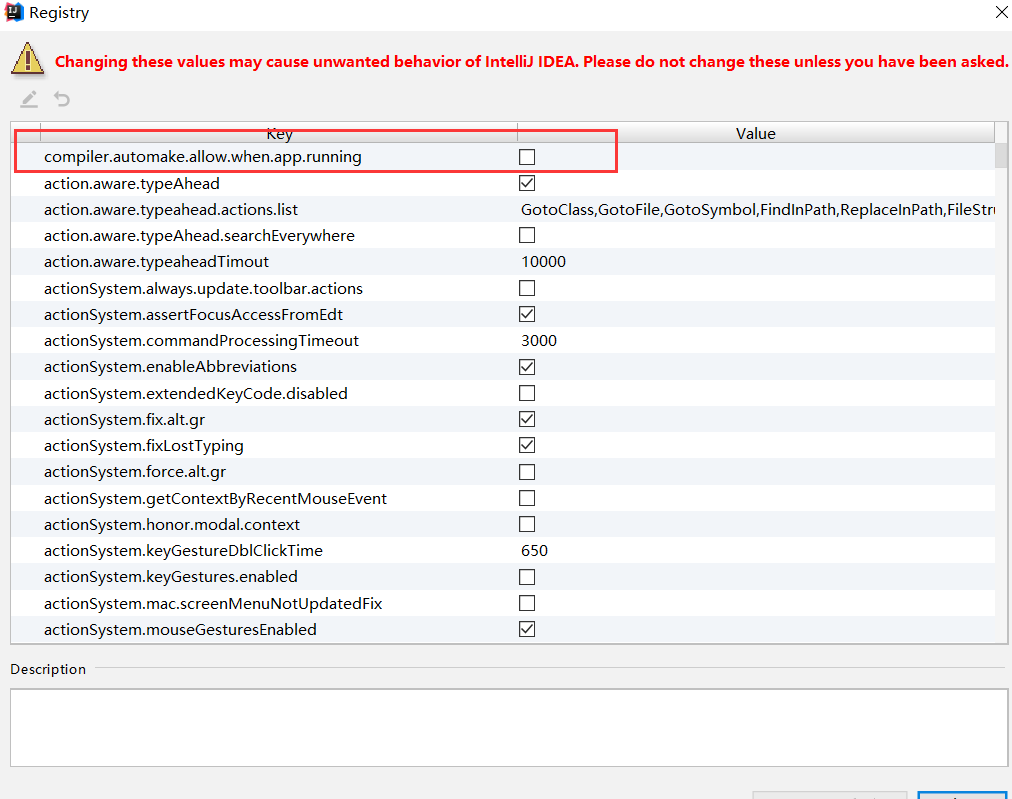1012x799 pixels.
Task: Disable actionSystem.fixLostTyping
Action: point(527,445)
